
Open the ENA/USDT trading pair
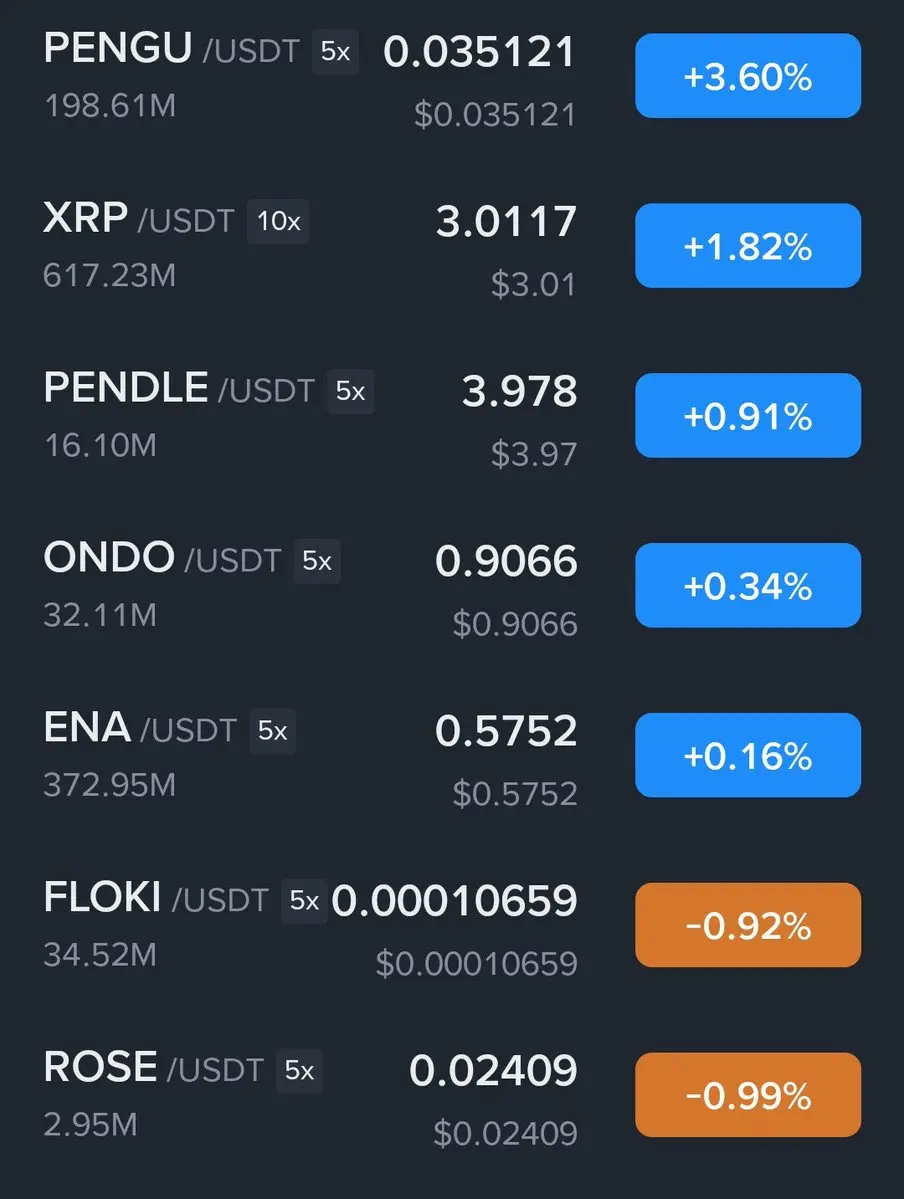pyautogui.click(x=140, y=728)
